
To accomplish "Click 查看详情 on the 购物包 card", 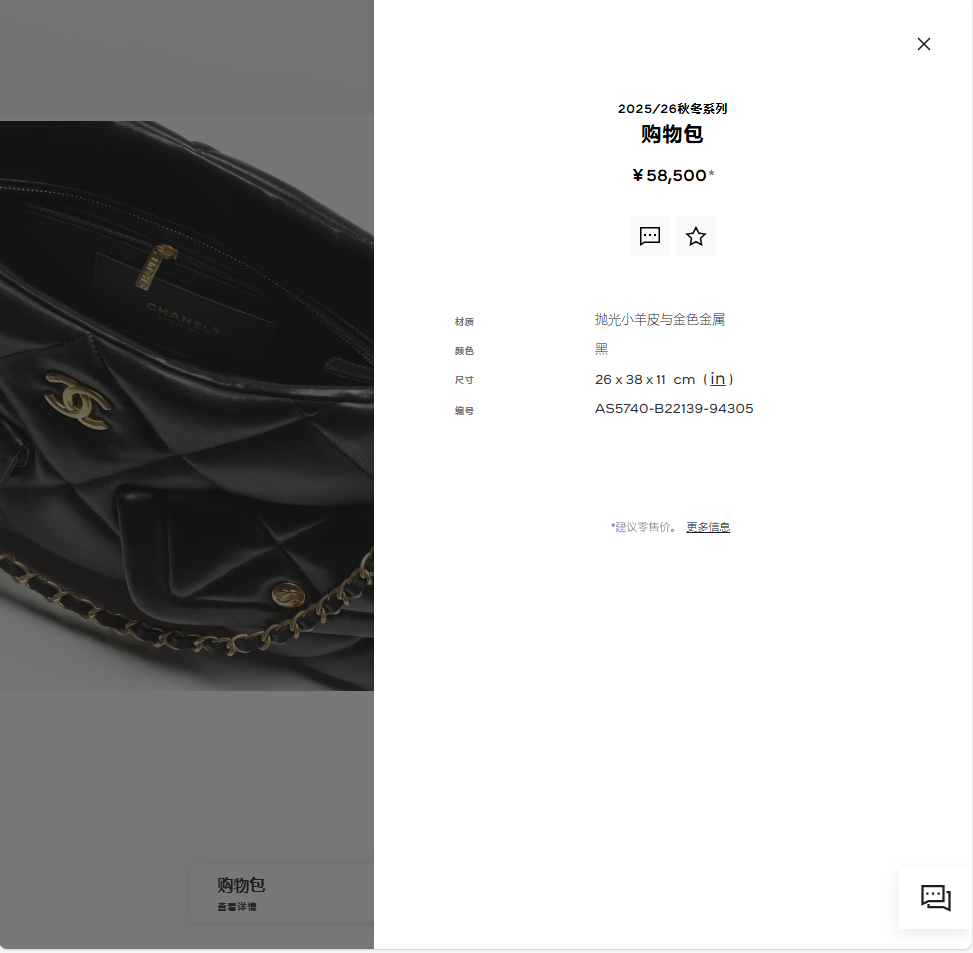I will point(237,906).
